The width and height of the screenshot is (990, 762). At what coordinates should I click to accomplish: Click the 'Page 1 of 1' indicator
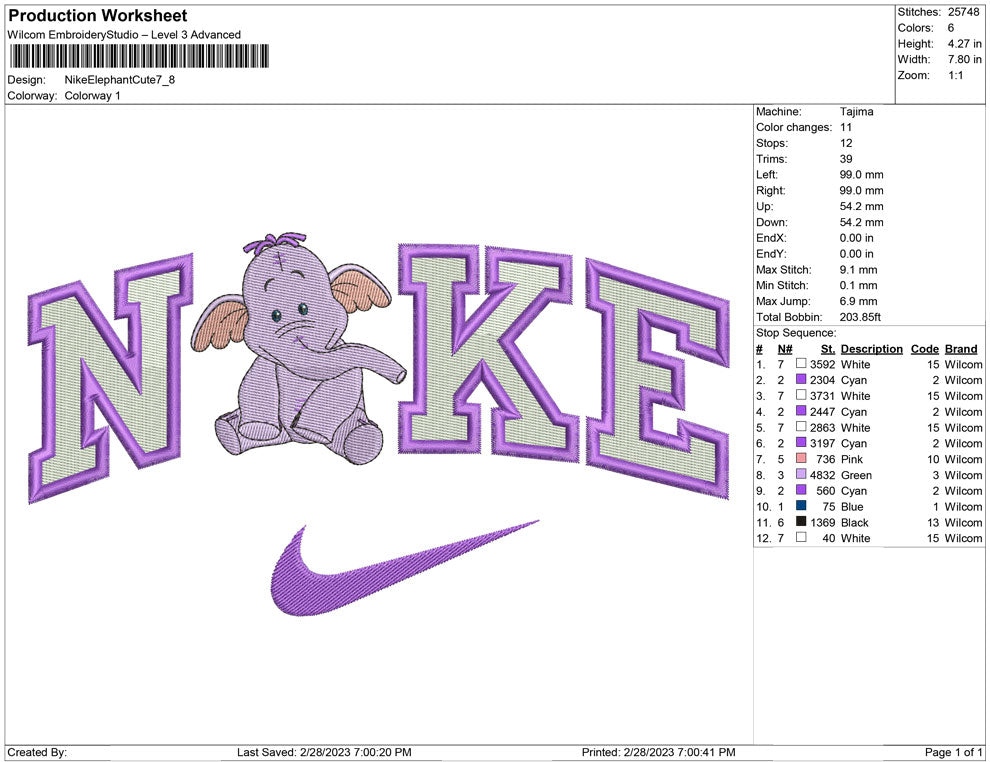(x=953, y=752)
